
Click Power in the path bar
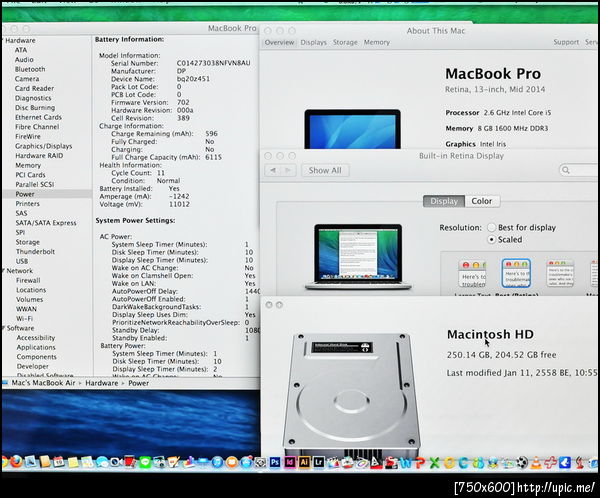pyautogui.click(x=139, y=383)
